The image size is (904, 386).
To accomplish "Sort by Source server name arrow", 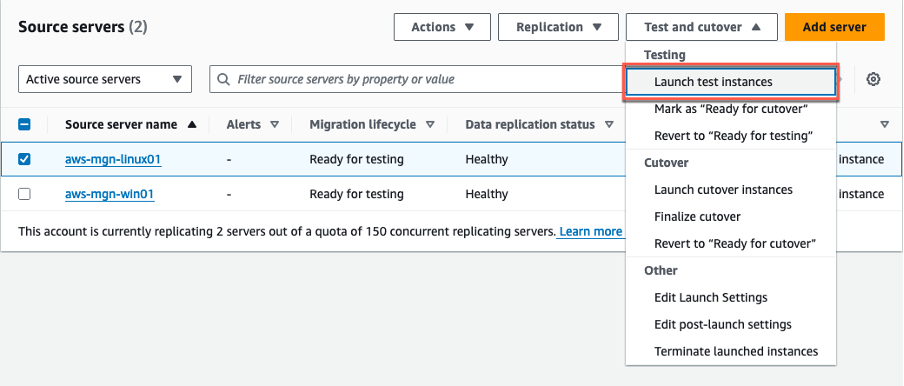I will click(192, 124).
